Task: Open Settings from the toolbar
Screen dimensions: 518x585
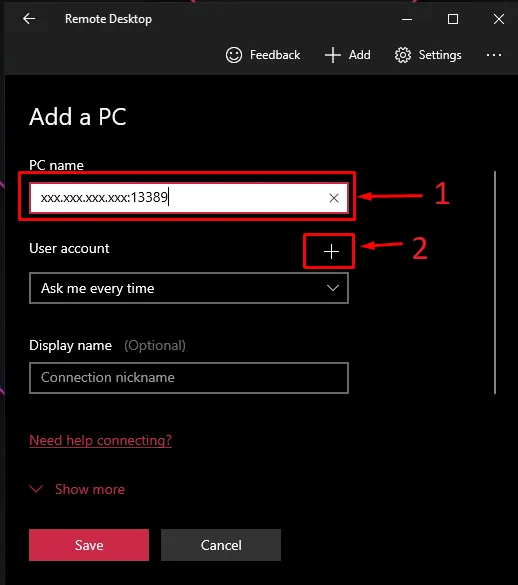Action: (x=428, y=55)
